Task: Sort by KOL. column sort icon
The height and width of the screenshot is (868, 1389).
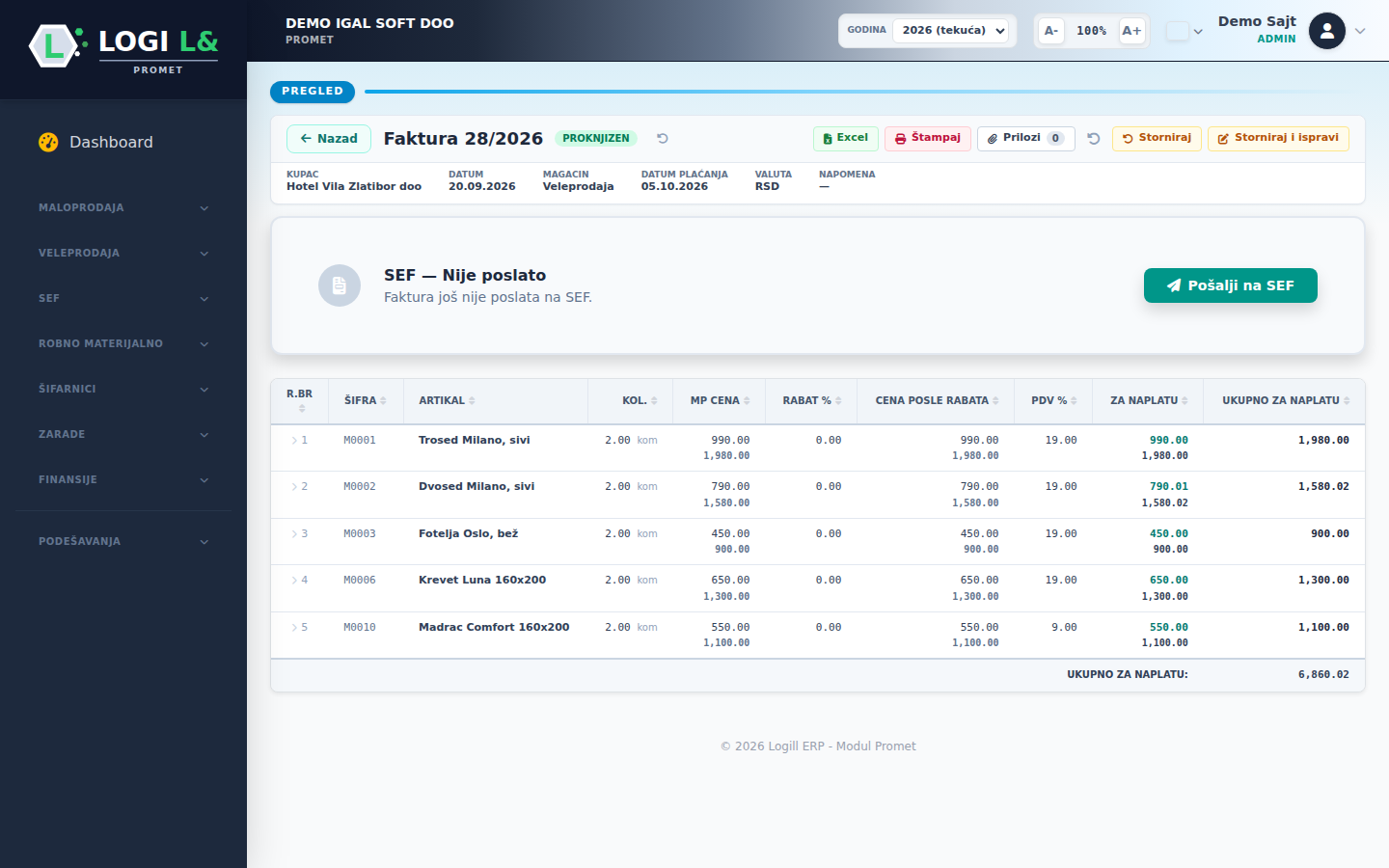Action: pyautogui.click(x=654, y=401)
